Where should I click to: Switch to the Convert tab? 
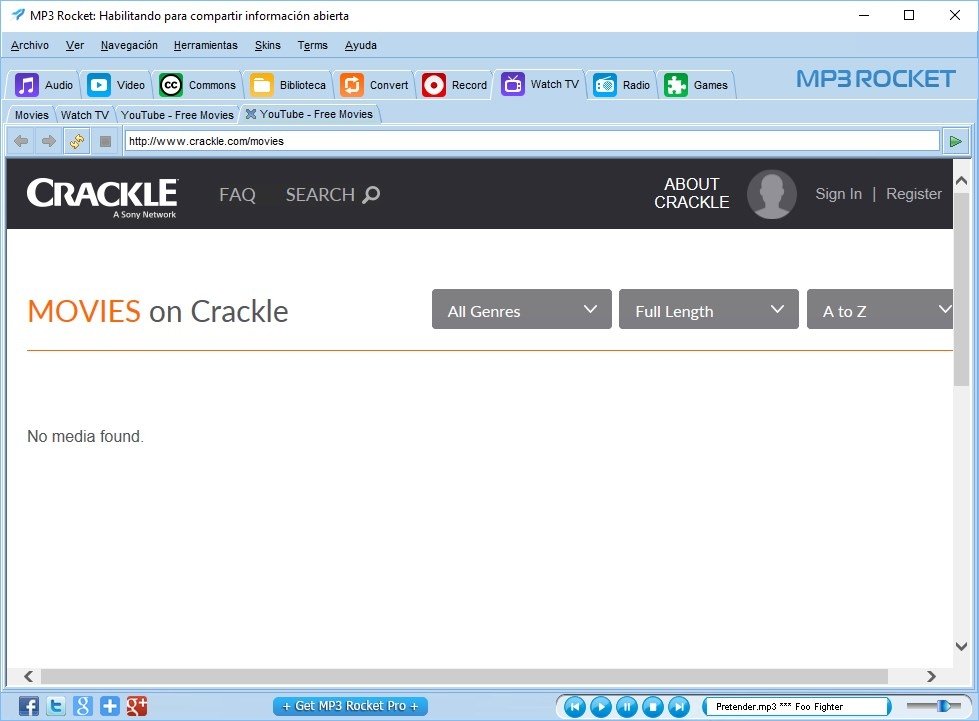(374, 85)
